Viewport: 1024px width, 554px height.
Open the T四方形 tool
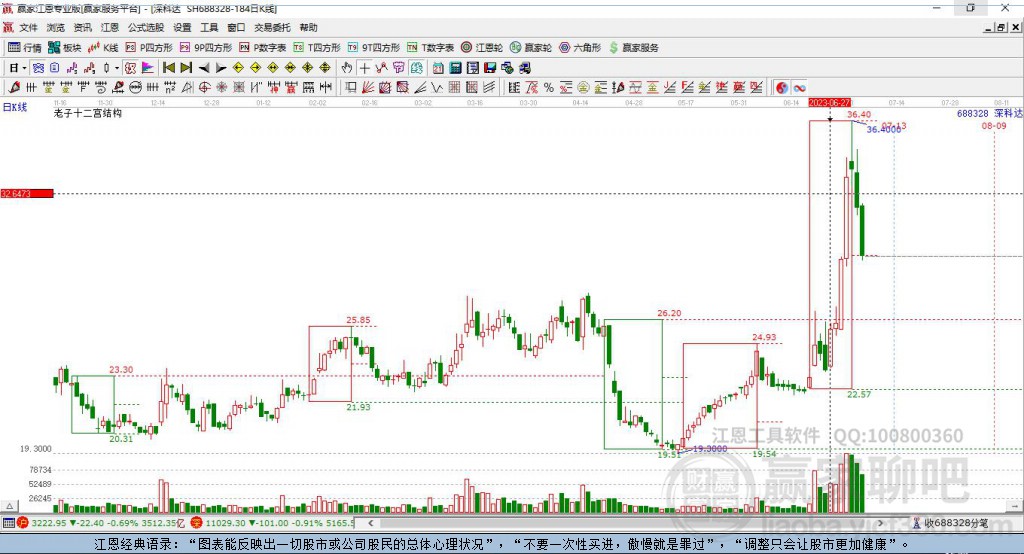(x=317, y=48)
